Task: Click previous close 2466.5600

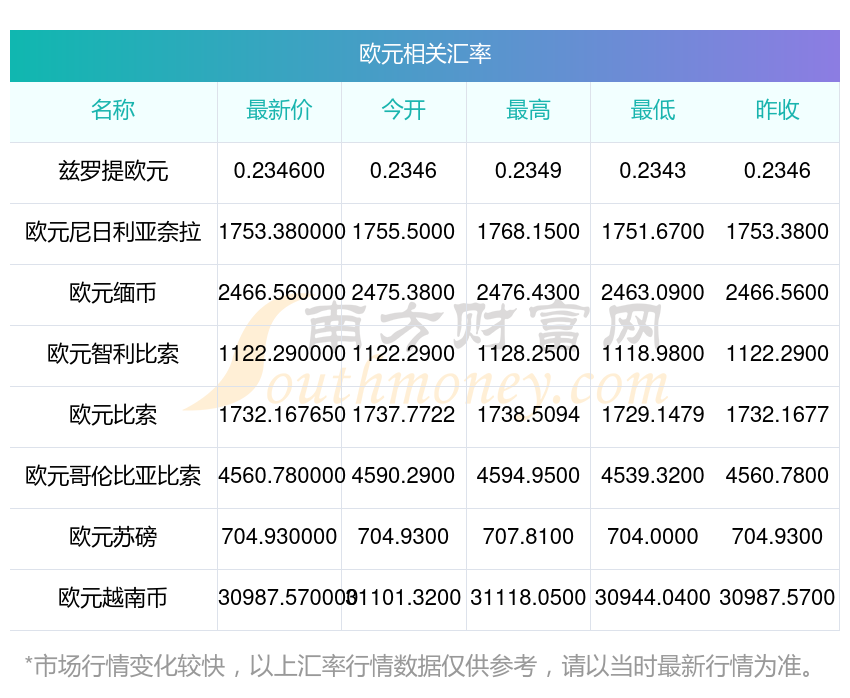Action: point(777,293)
